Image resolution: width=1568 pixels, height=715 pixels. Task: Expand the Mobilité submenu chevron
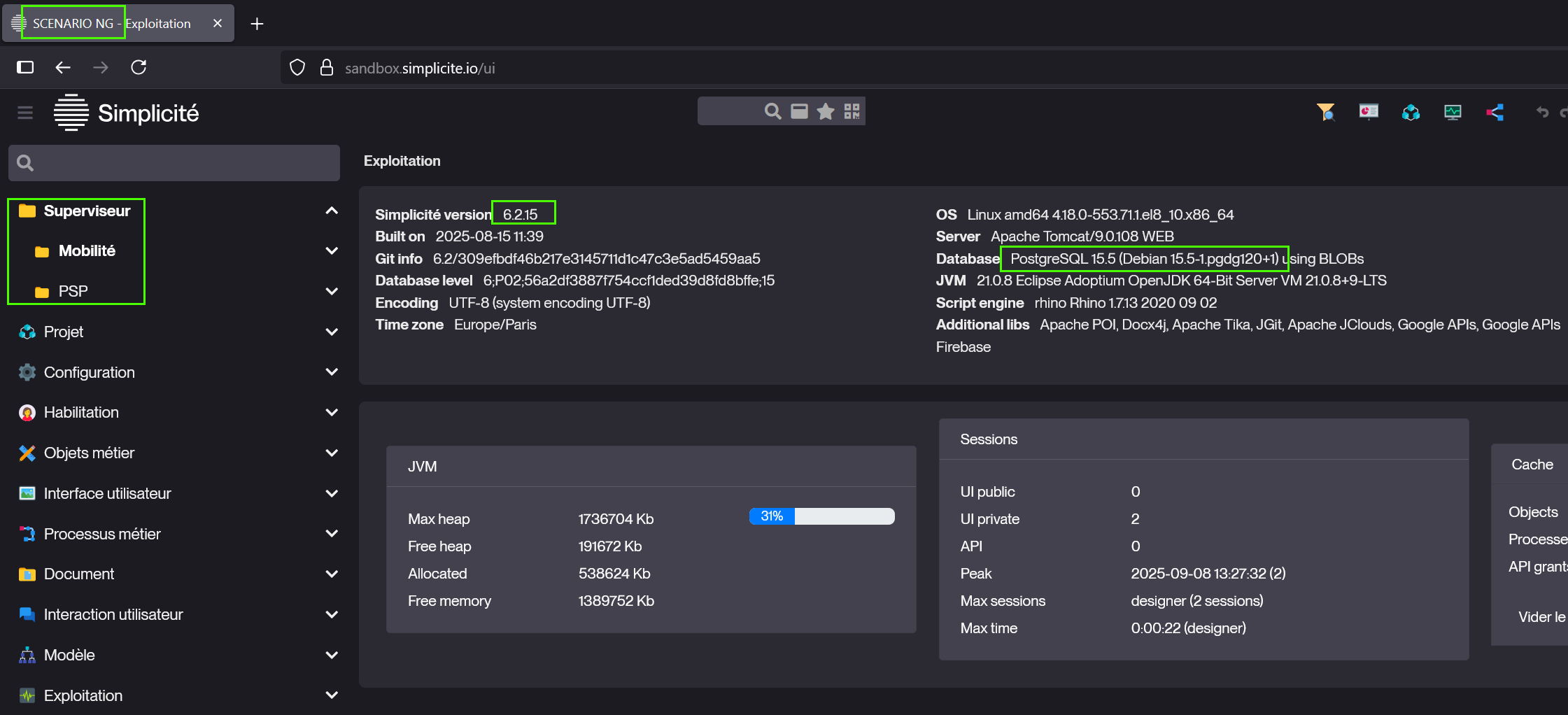332,250
